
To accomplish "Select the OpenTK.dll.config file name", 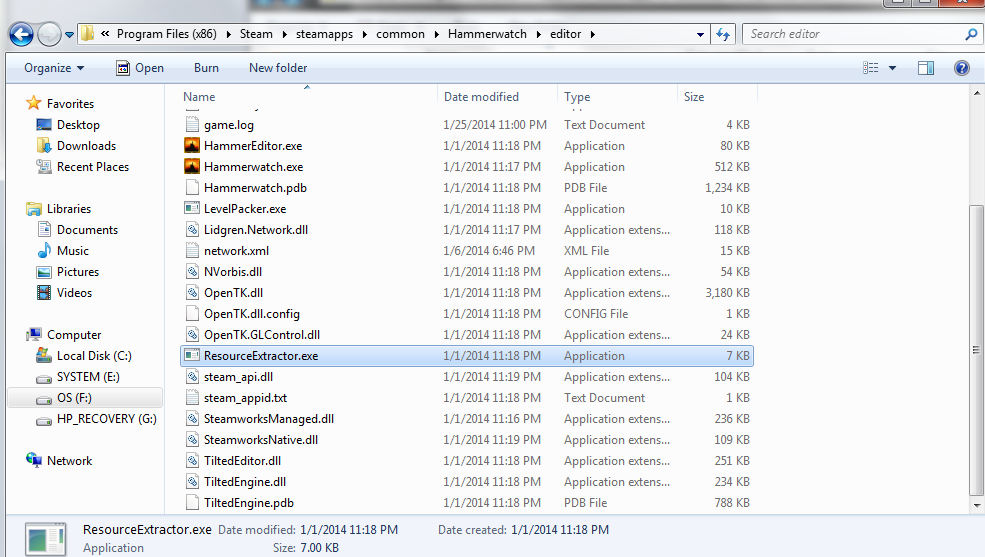I will pos(252,314).
